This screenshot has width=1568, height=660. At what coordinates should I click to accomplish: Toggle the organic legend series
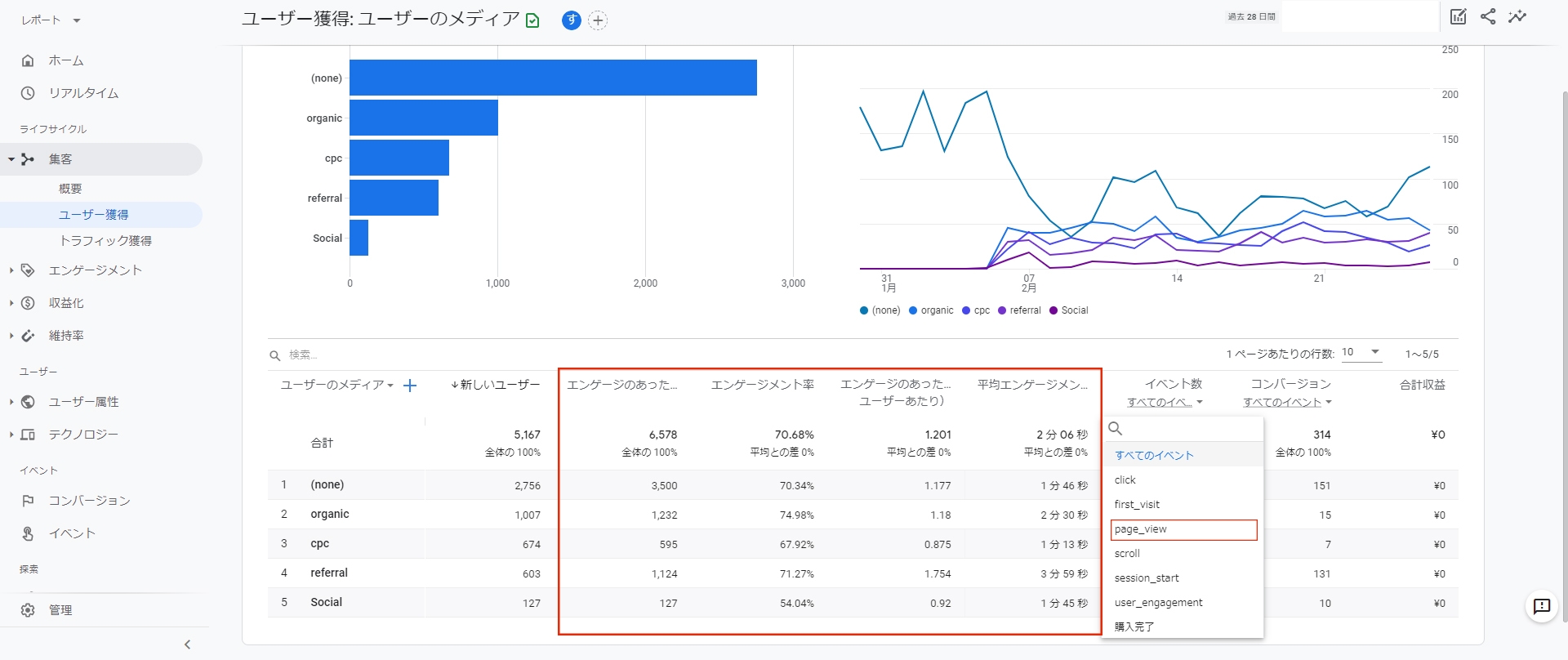931,310
